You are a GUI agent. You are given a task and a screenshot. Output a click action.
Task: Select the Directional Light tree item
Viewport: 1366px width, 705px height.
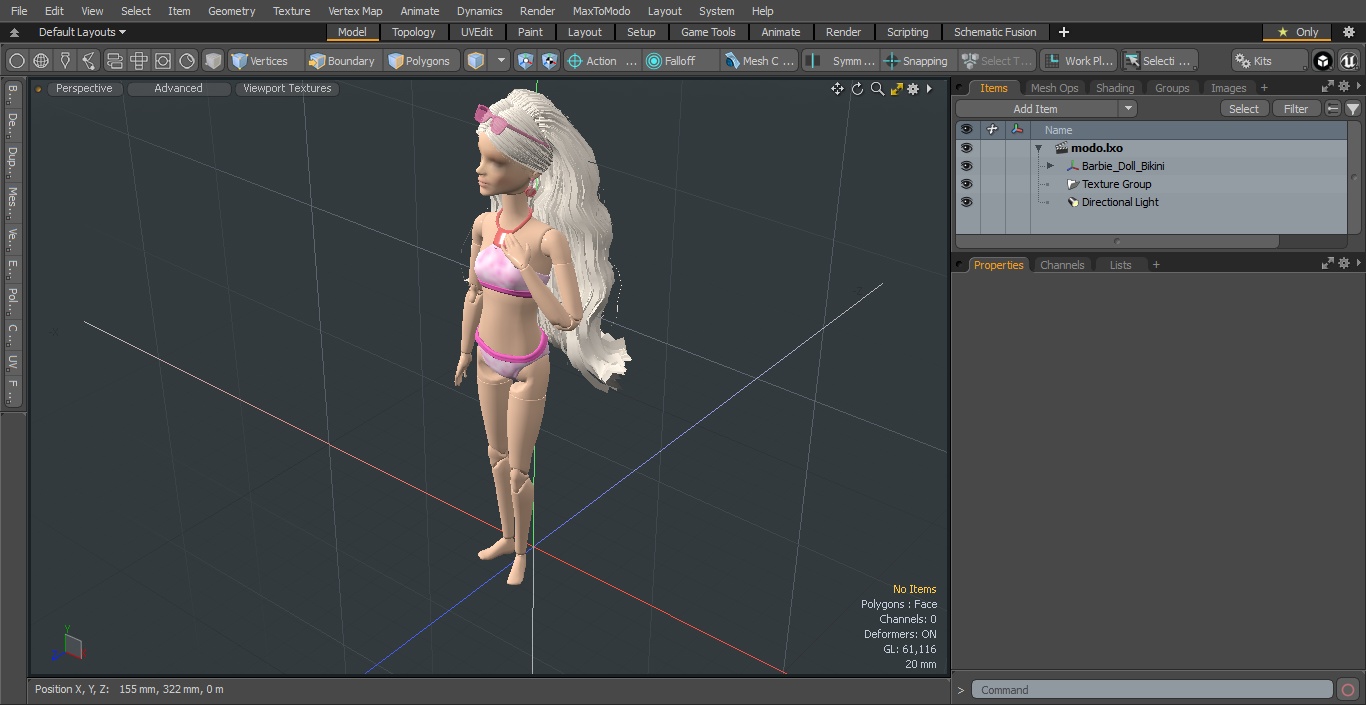1120,202
